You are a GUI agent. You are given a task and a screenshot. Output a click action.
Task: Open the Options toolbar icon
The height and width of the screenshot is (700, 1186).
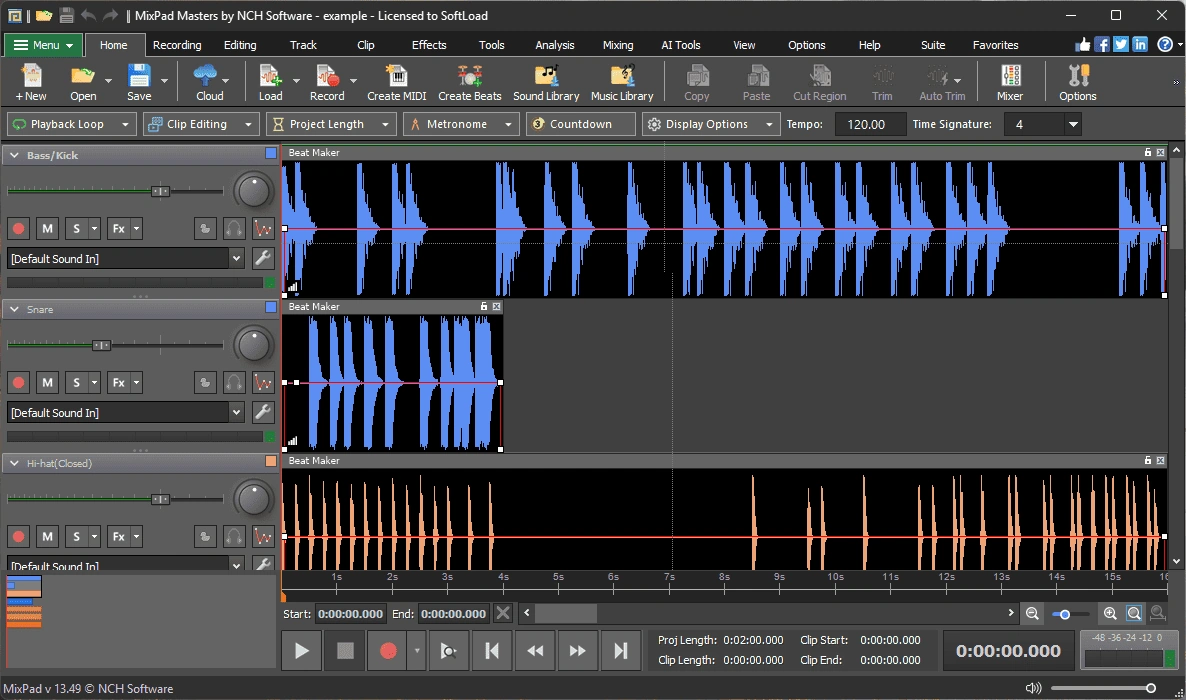(x=1078, y=82)
